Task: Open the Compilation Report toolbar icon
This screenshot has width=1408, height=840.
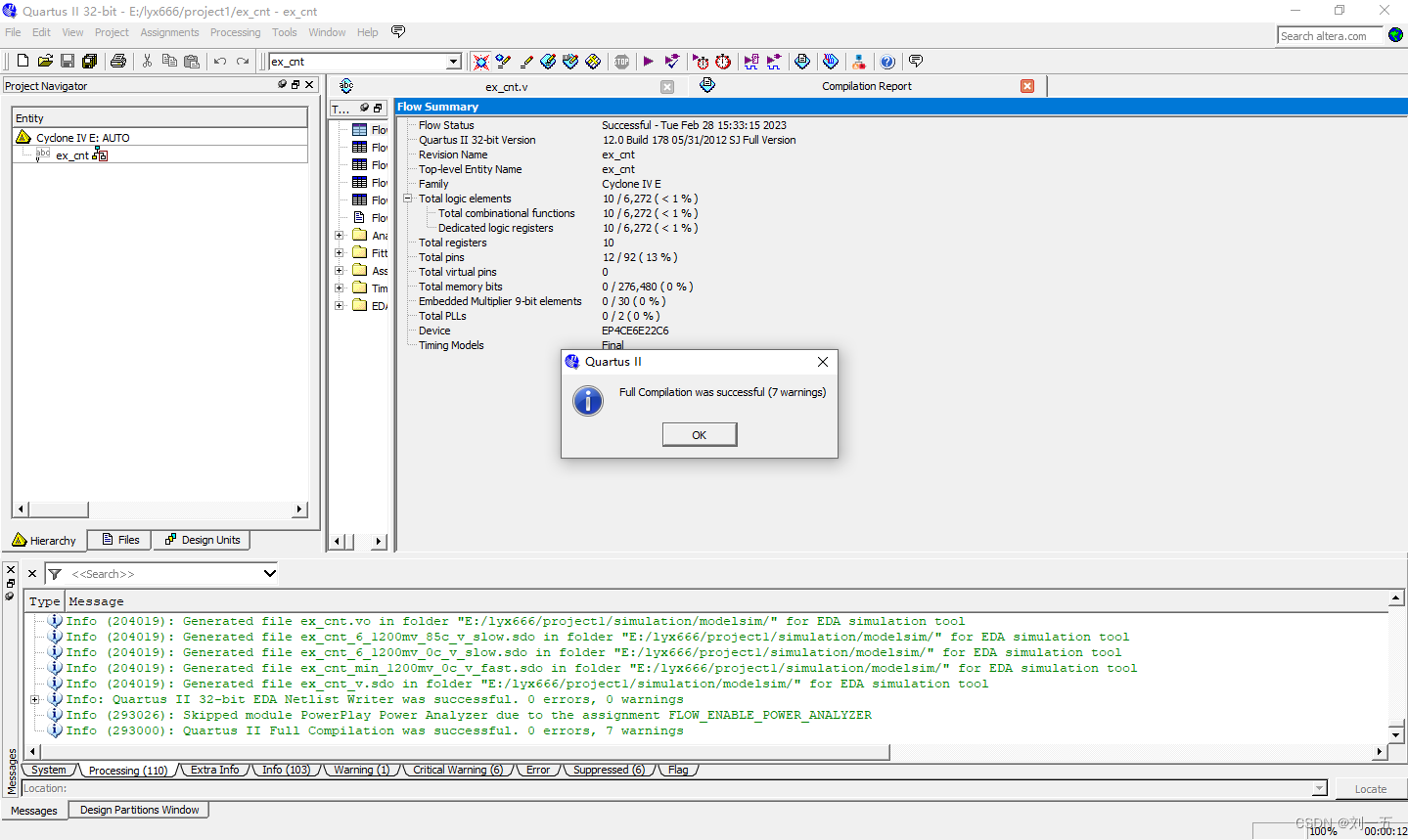Action: [802, 62]
